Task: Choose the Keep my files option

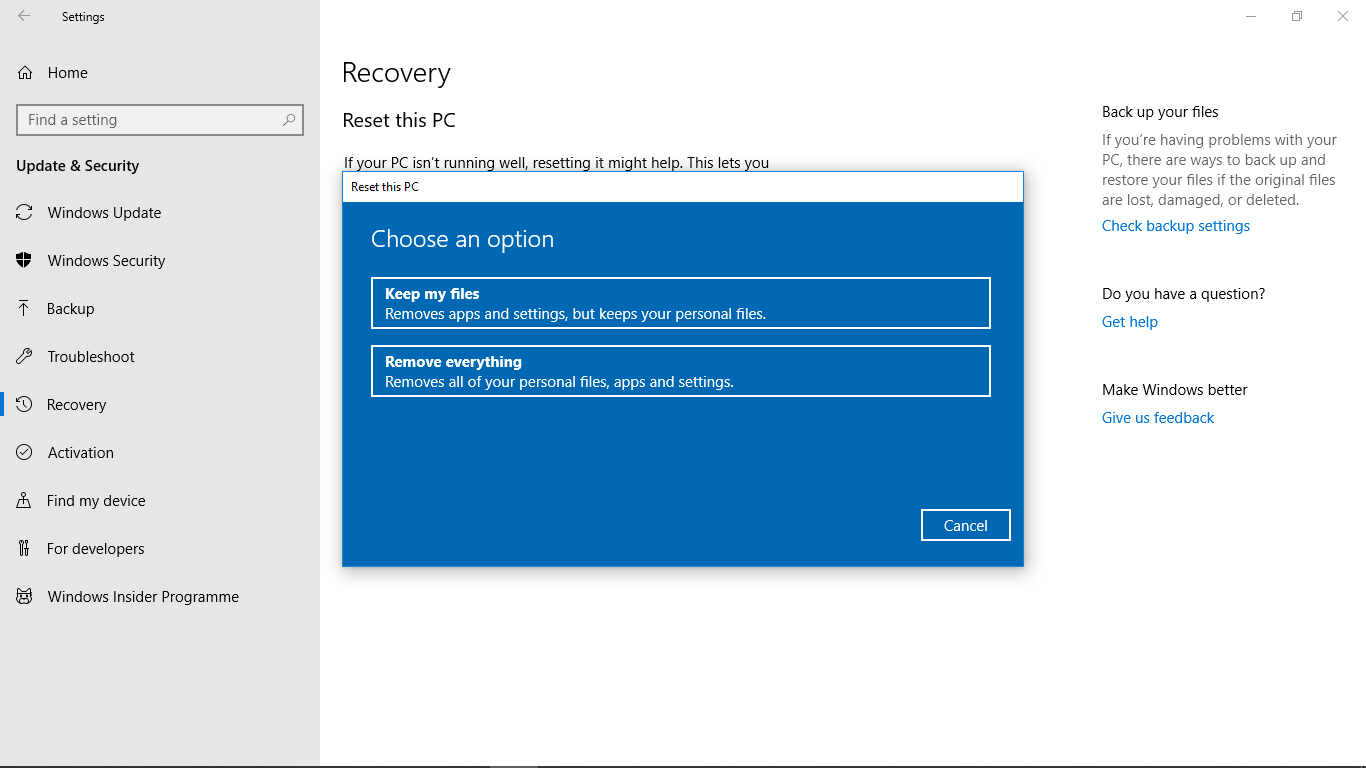Action: point(681,303)
